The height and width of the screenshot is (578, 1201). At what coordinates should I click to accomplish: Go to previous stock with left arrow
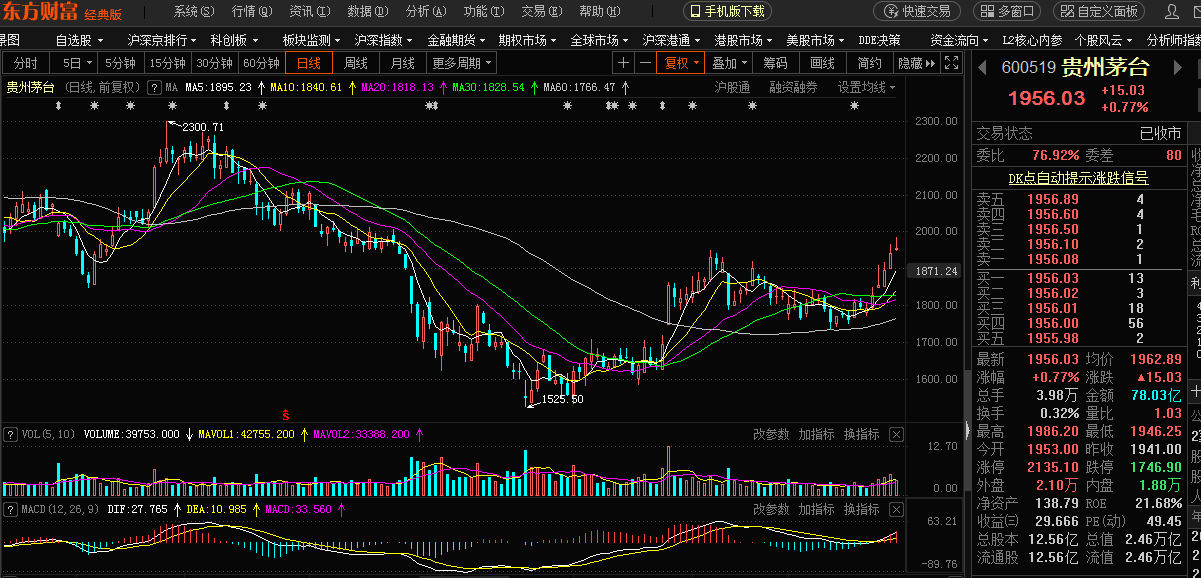[983, 68]
